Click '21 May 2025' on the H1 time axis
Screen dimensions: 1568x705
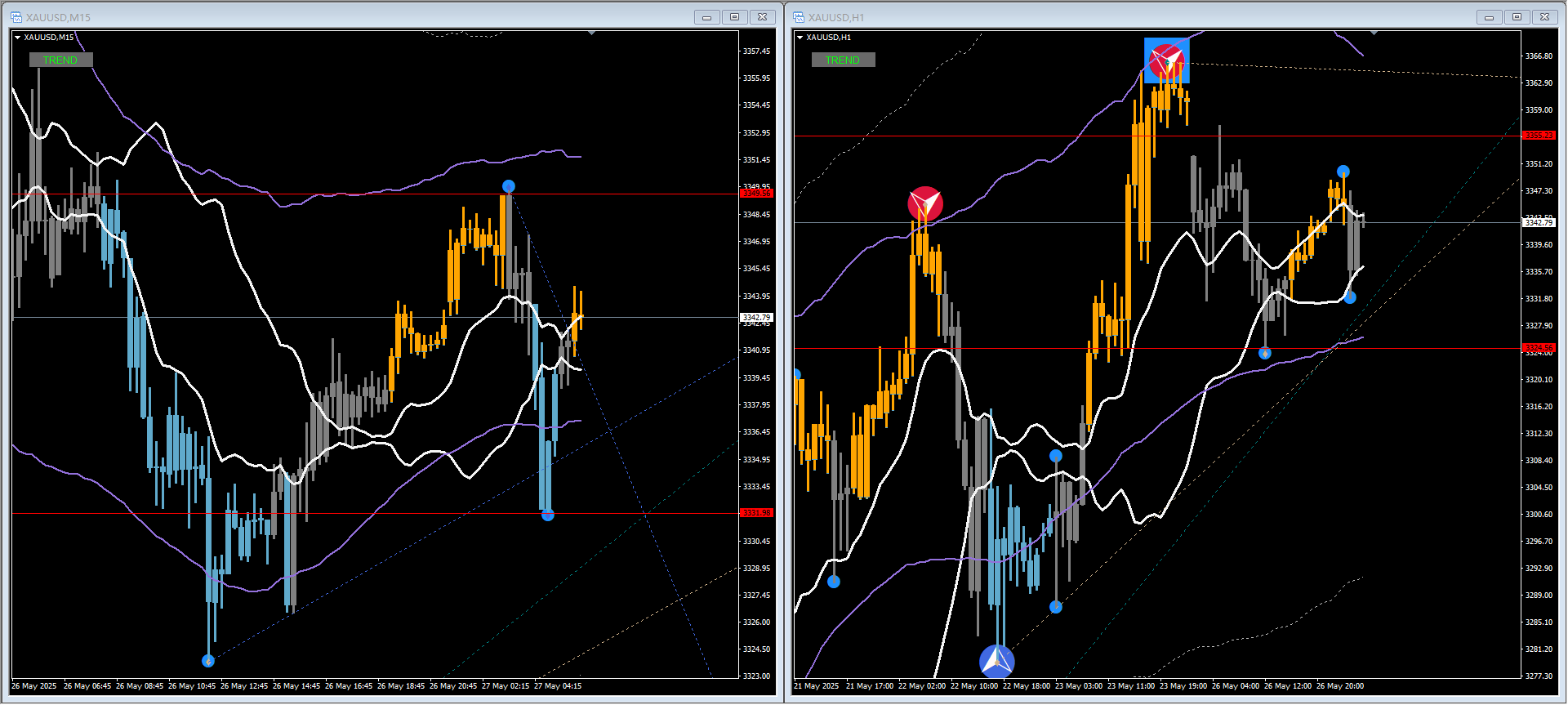(x=817, y=686)
